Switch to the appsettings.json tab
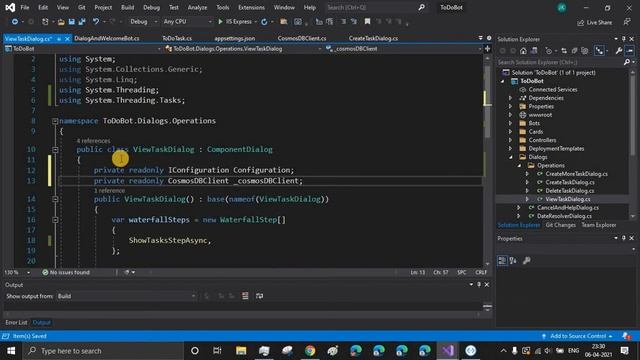The width and height of the screenshot is (640, 360). pyautogui.click(x=235, y=38)
